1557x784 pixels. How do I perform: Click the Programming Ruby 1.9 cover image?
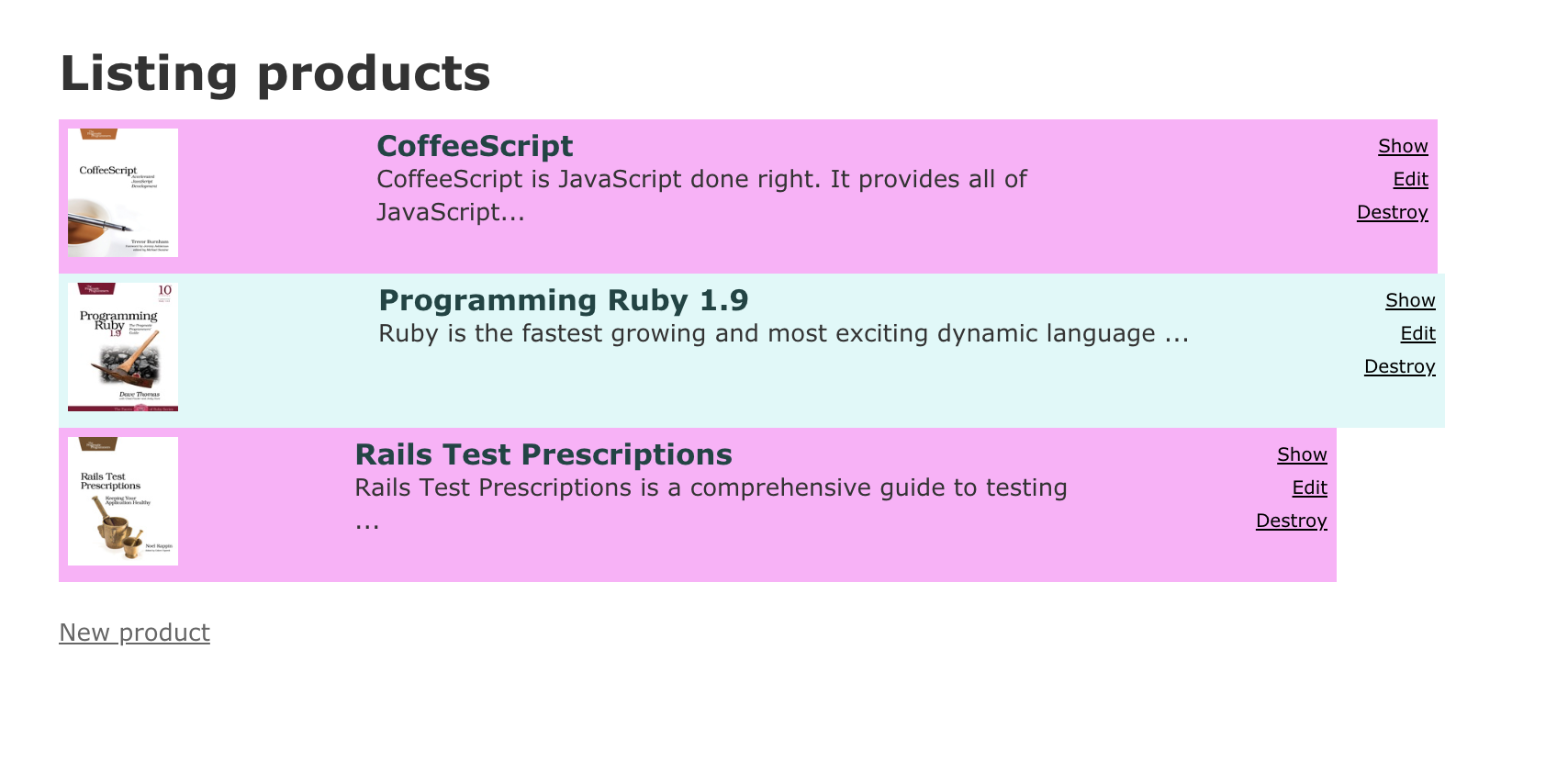coord(123,347)
